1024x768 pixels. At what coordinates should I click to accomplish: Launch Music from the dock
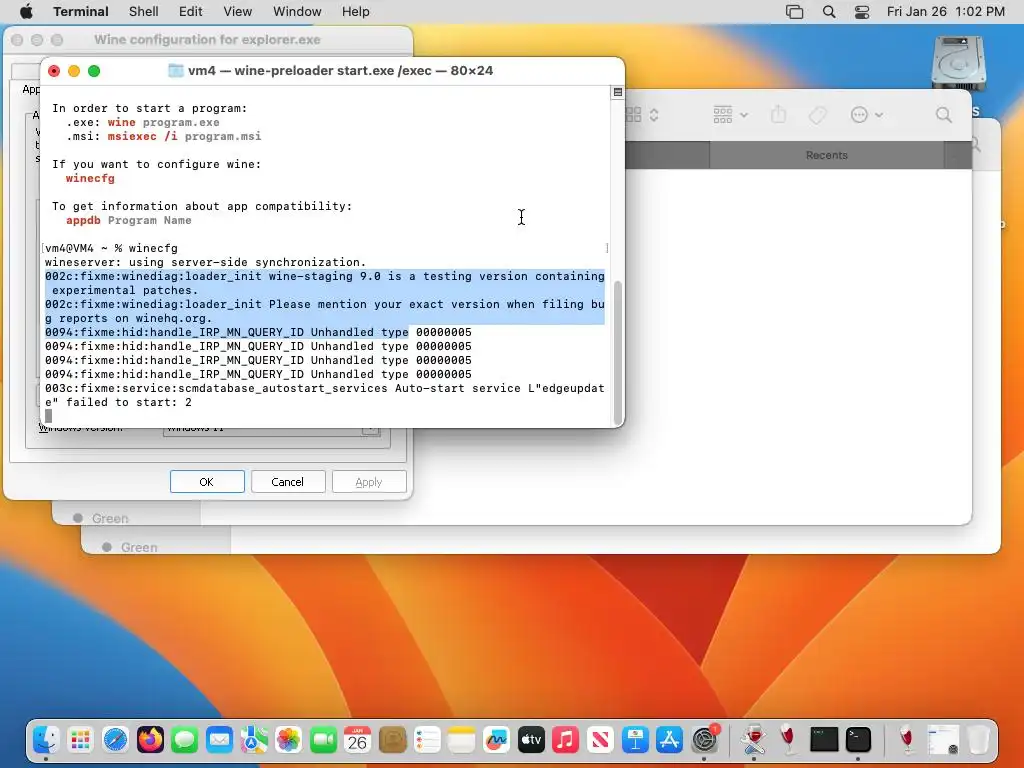[x=566, y=740]
